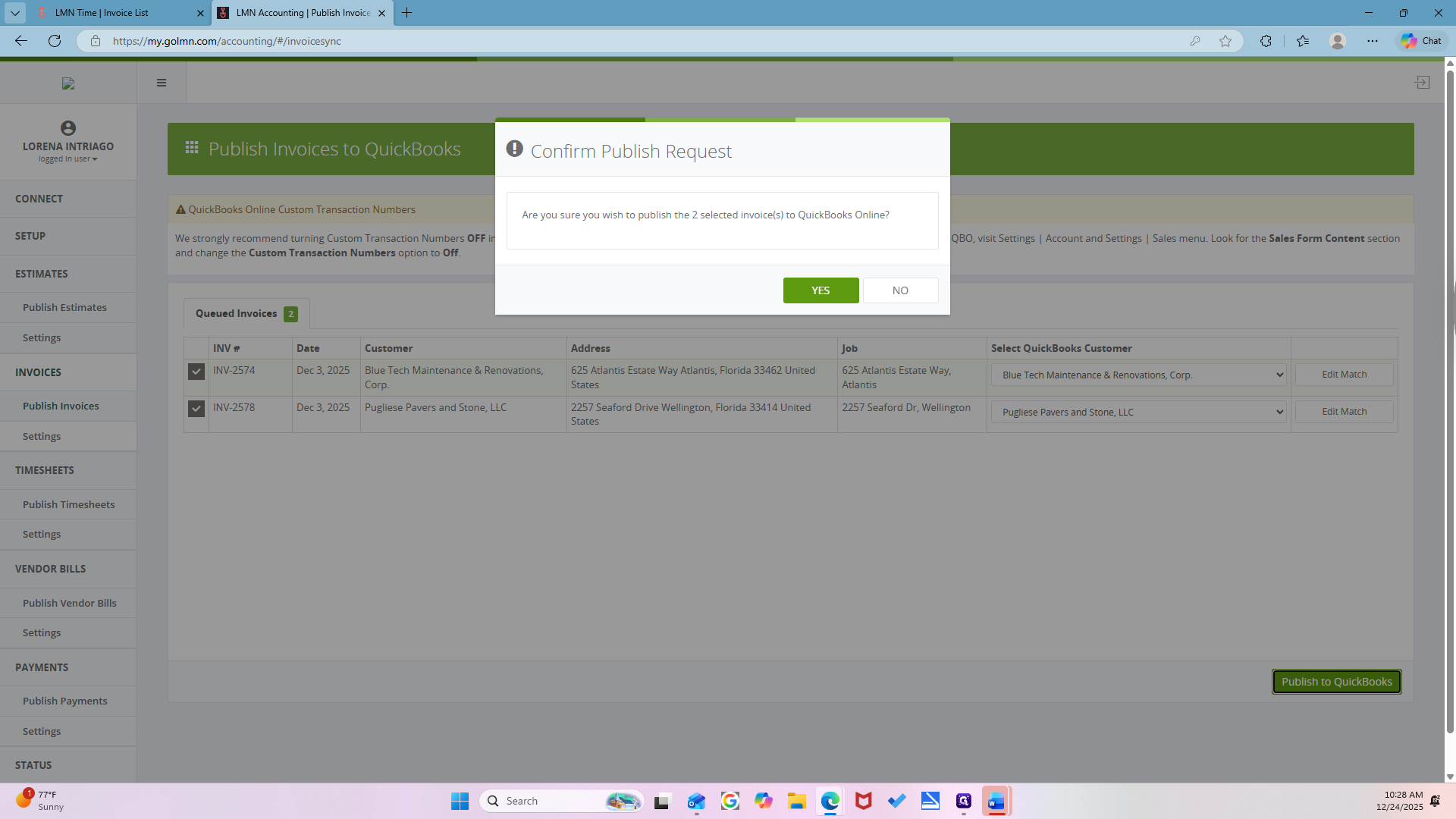Open the weather widget showing 77°F

[x=39, y=801]
